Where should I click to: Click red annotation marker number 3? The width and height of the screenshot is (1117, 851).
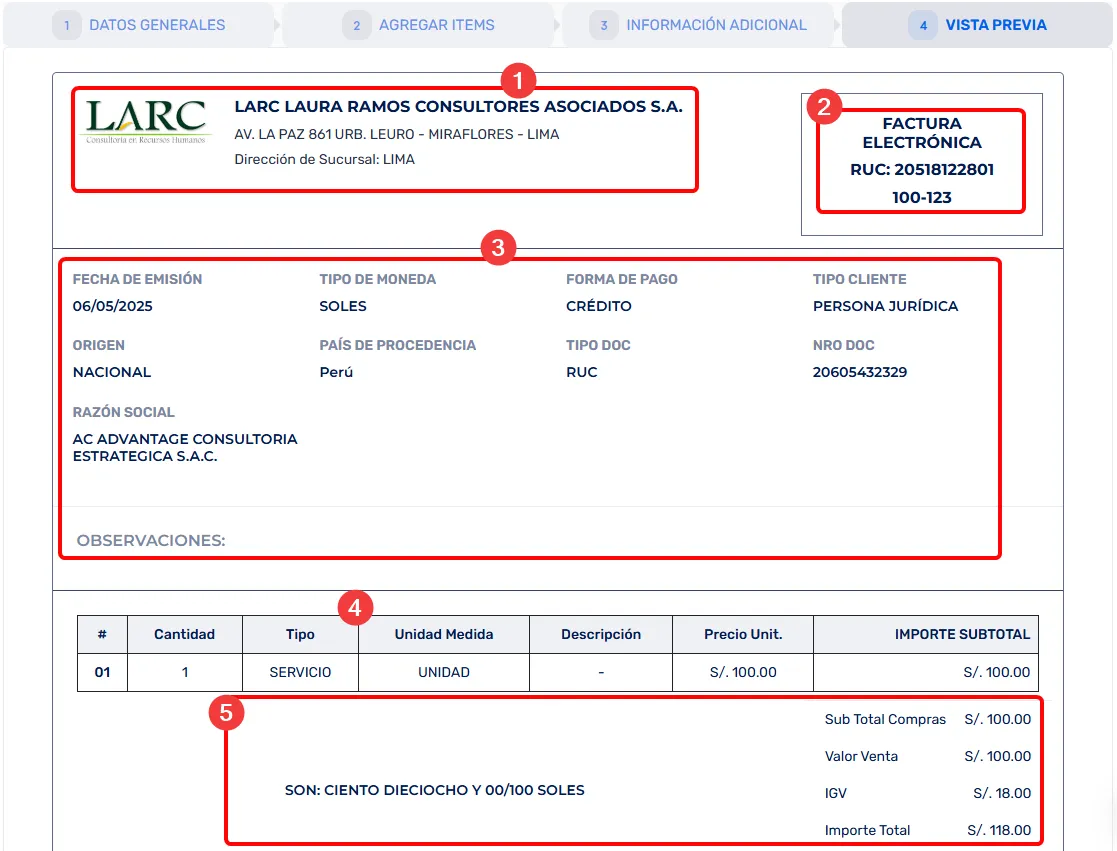498,247
